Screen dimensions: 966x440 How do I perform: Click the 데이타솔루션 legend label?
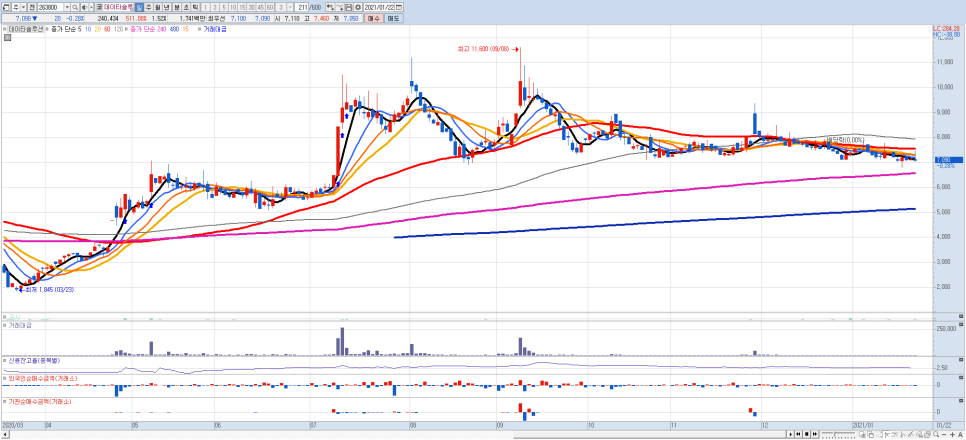[x=26, y=29]
